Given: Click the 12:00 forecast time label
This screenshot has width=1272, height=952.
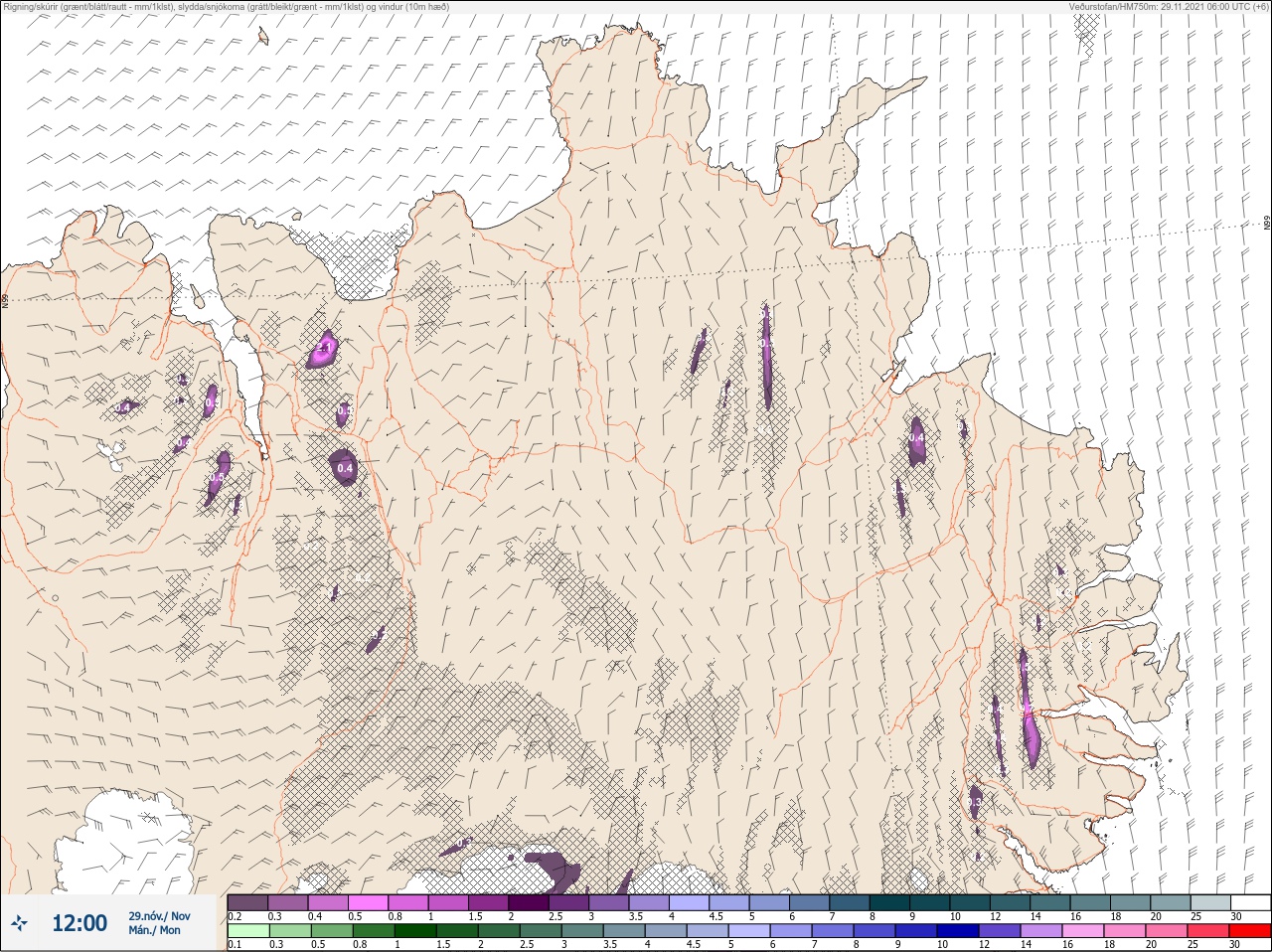Looking at the screenshot, I should coord(79,923).
